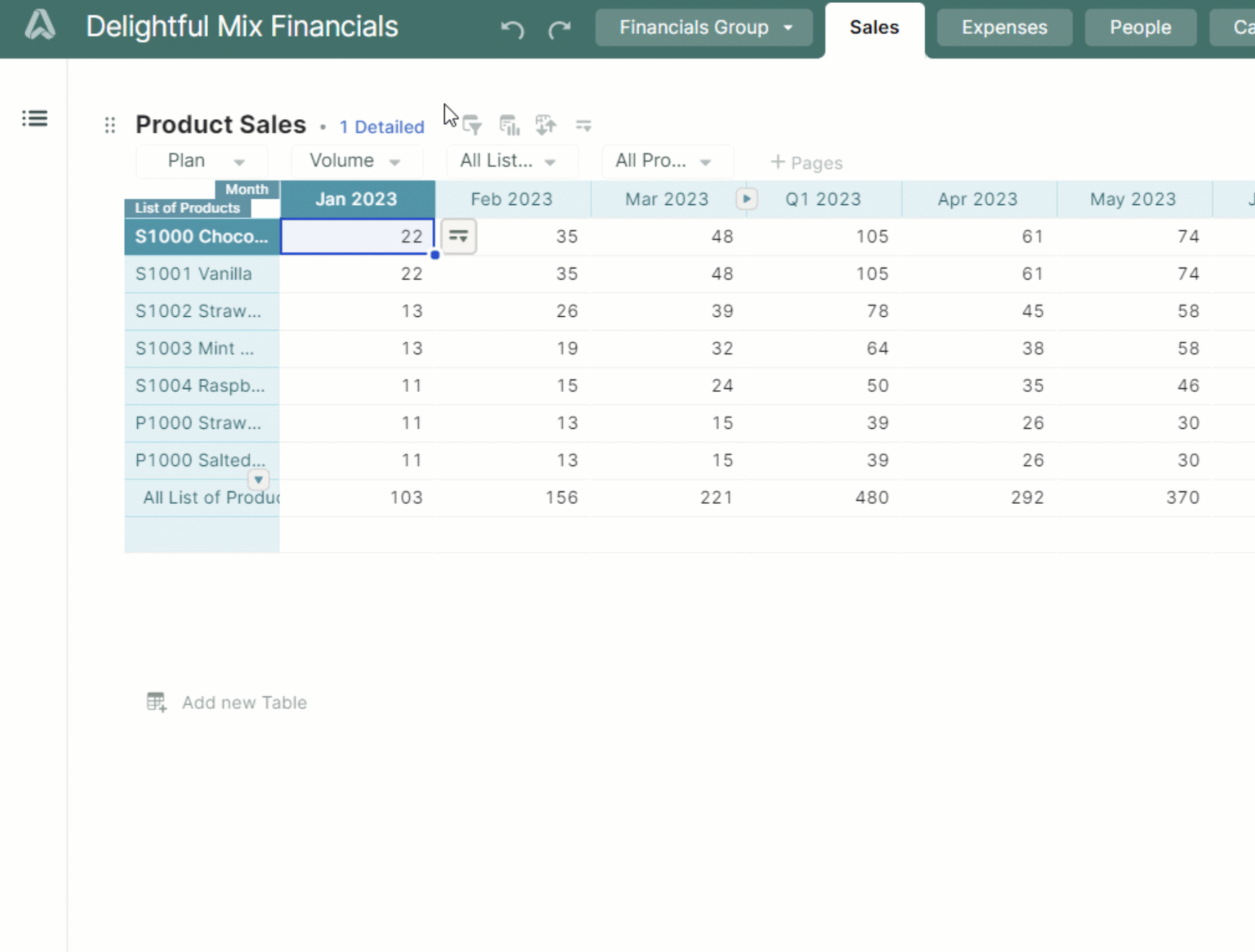Redo the last action

coord(559,29)
